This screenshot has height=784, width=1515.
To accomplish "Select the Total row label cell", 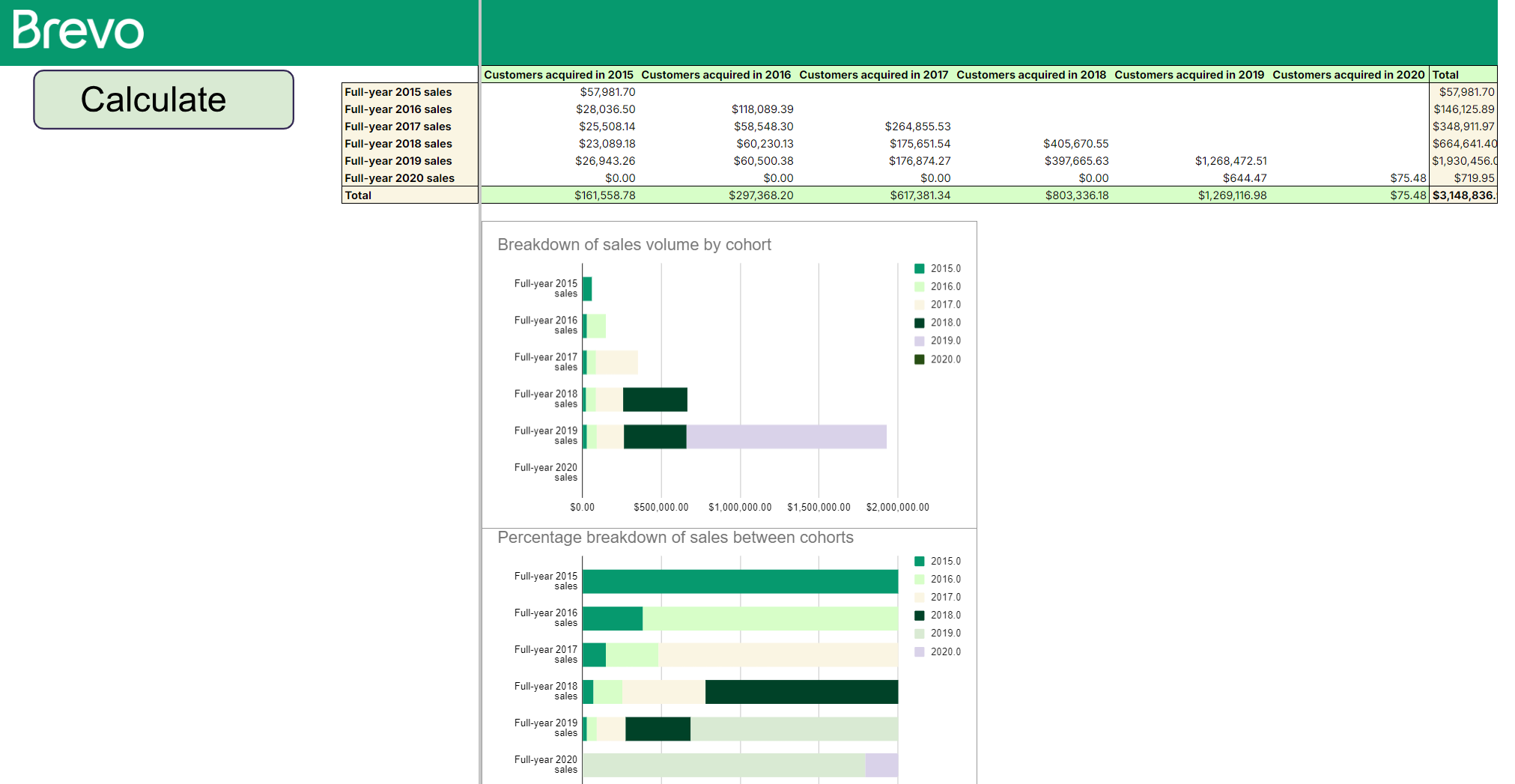I will tap(410, 195).
